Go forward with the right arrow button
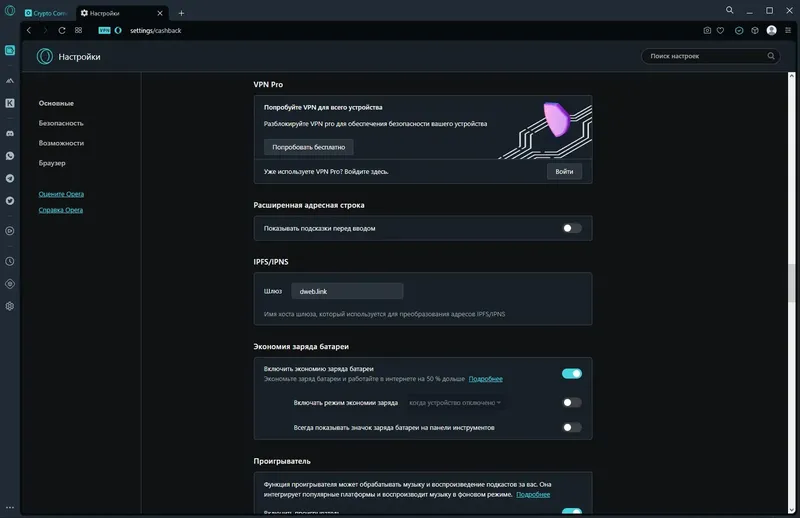This screenshot has height=518, width=800. pyautogui.click(x=45, y=31)
